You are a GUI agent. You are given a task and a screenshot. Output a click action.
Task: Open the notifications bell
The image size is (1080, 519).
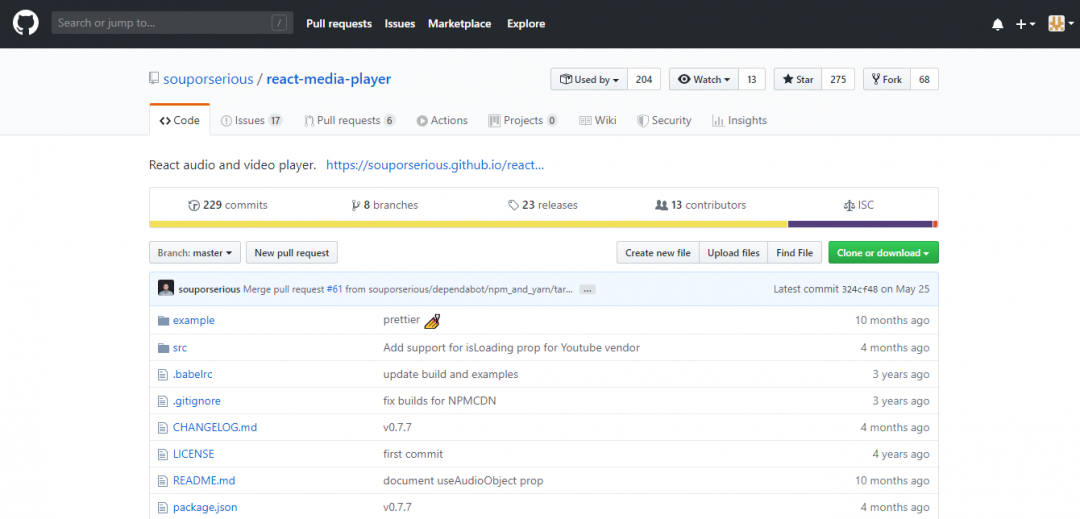tap(997, 24)
